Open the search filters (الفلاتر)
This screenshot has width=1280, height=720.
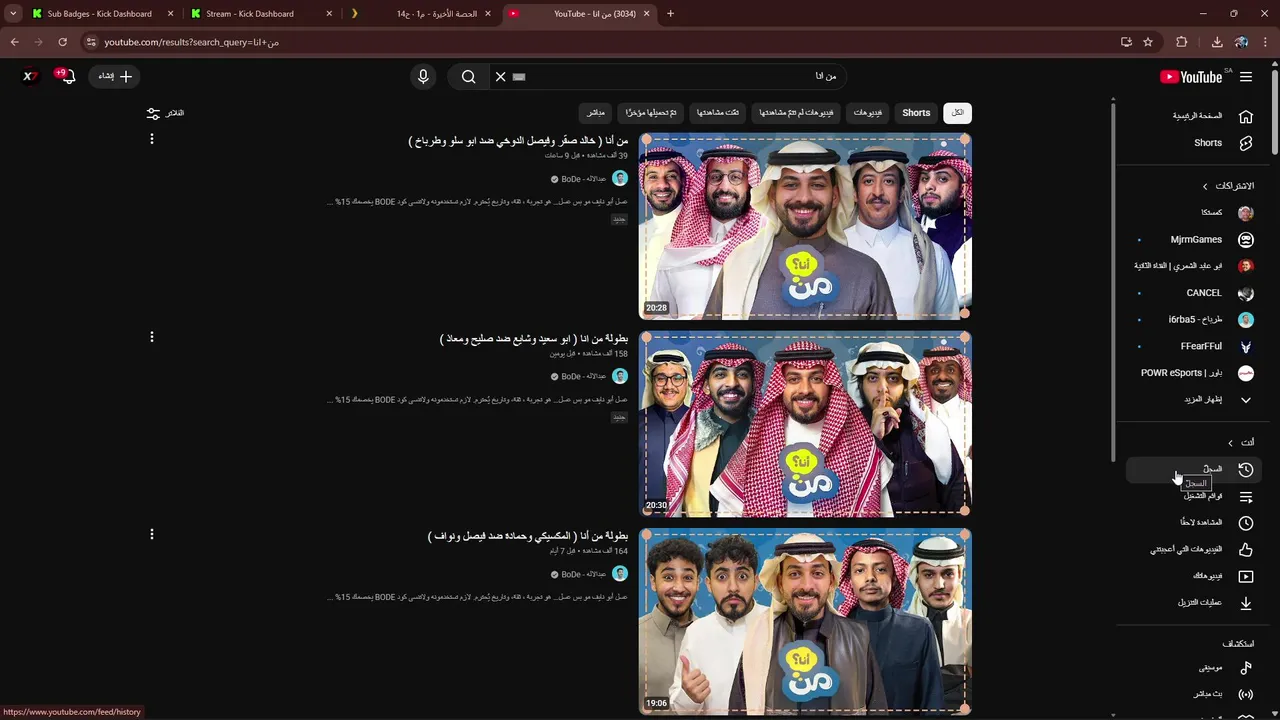165,113
